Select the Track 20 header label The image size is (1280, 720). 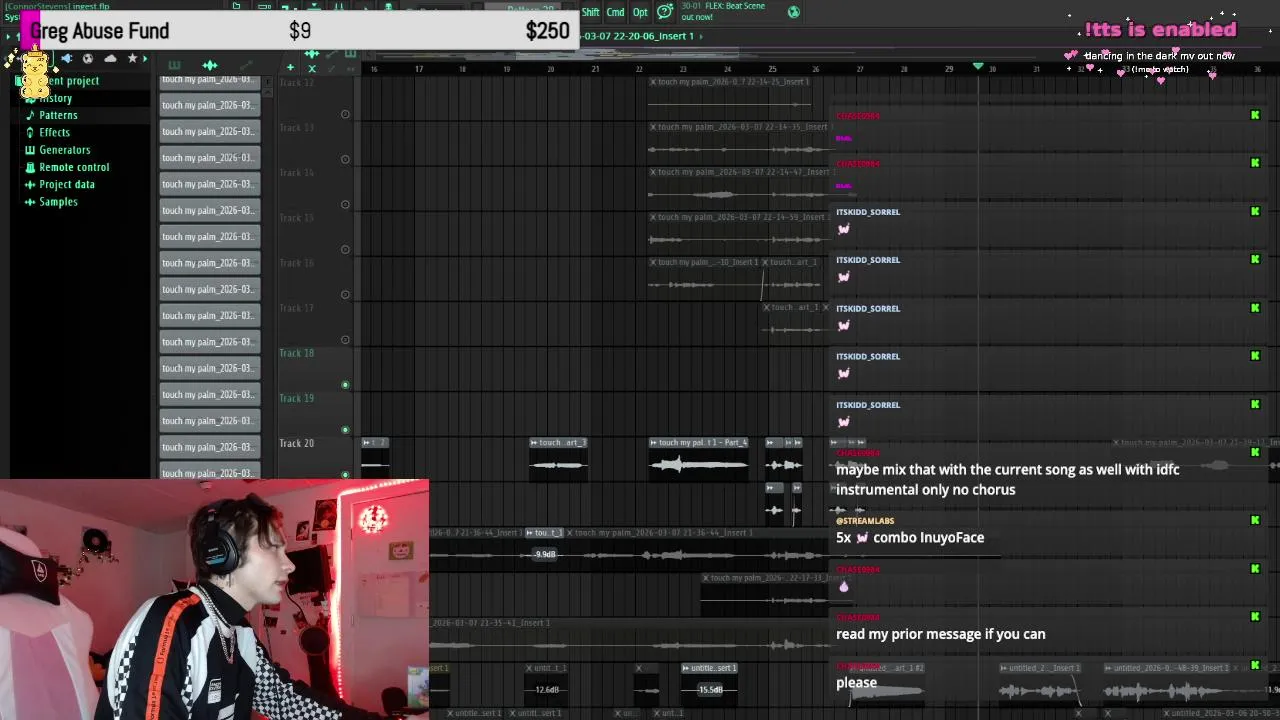296,443
